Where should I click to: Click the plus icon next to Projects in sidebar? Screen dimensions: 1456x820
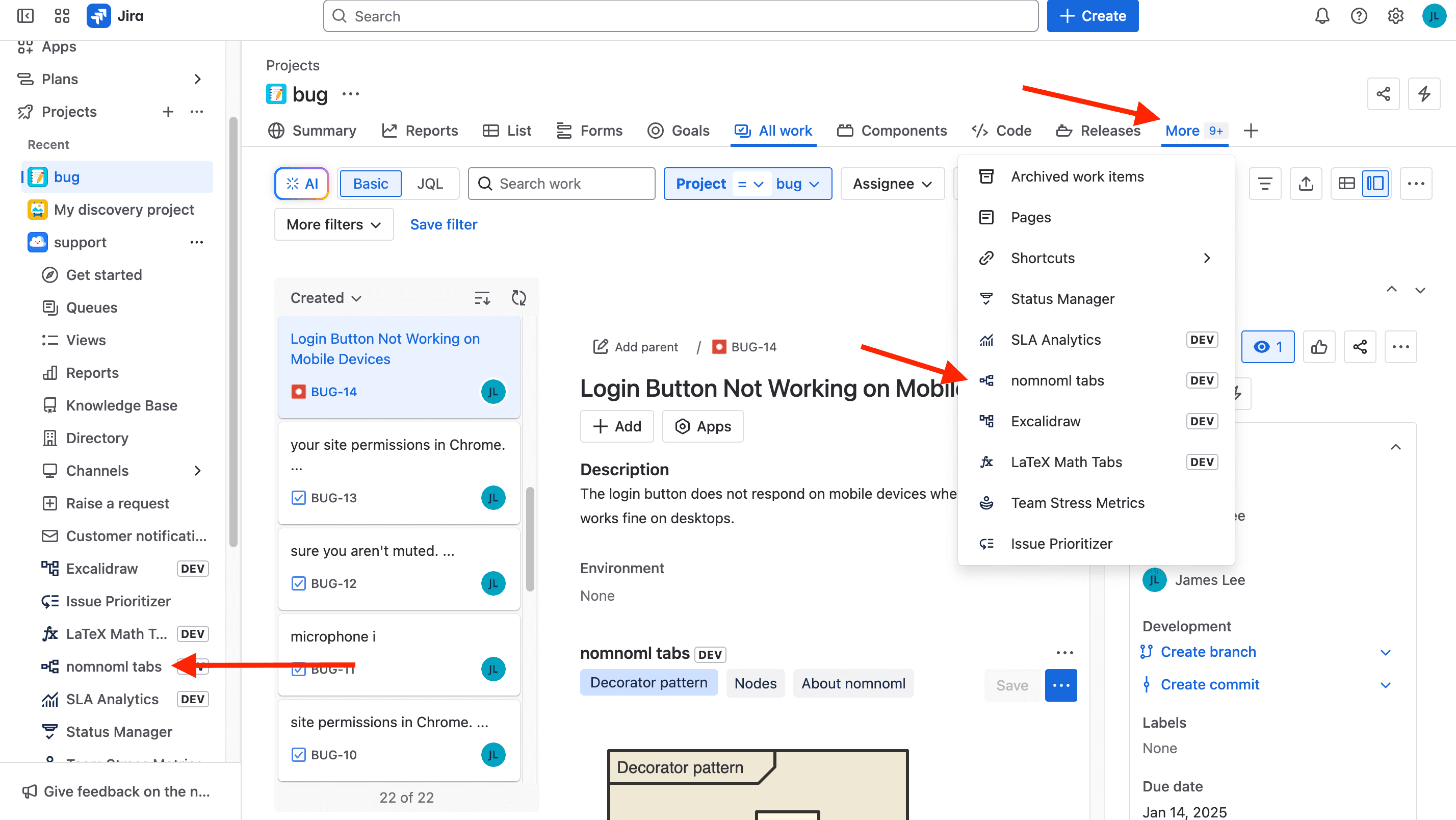(168, 112)
